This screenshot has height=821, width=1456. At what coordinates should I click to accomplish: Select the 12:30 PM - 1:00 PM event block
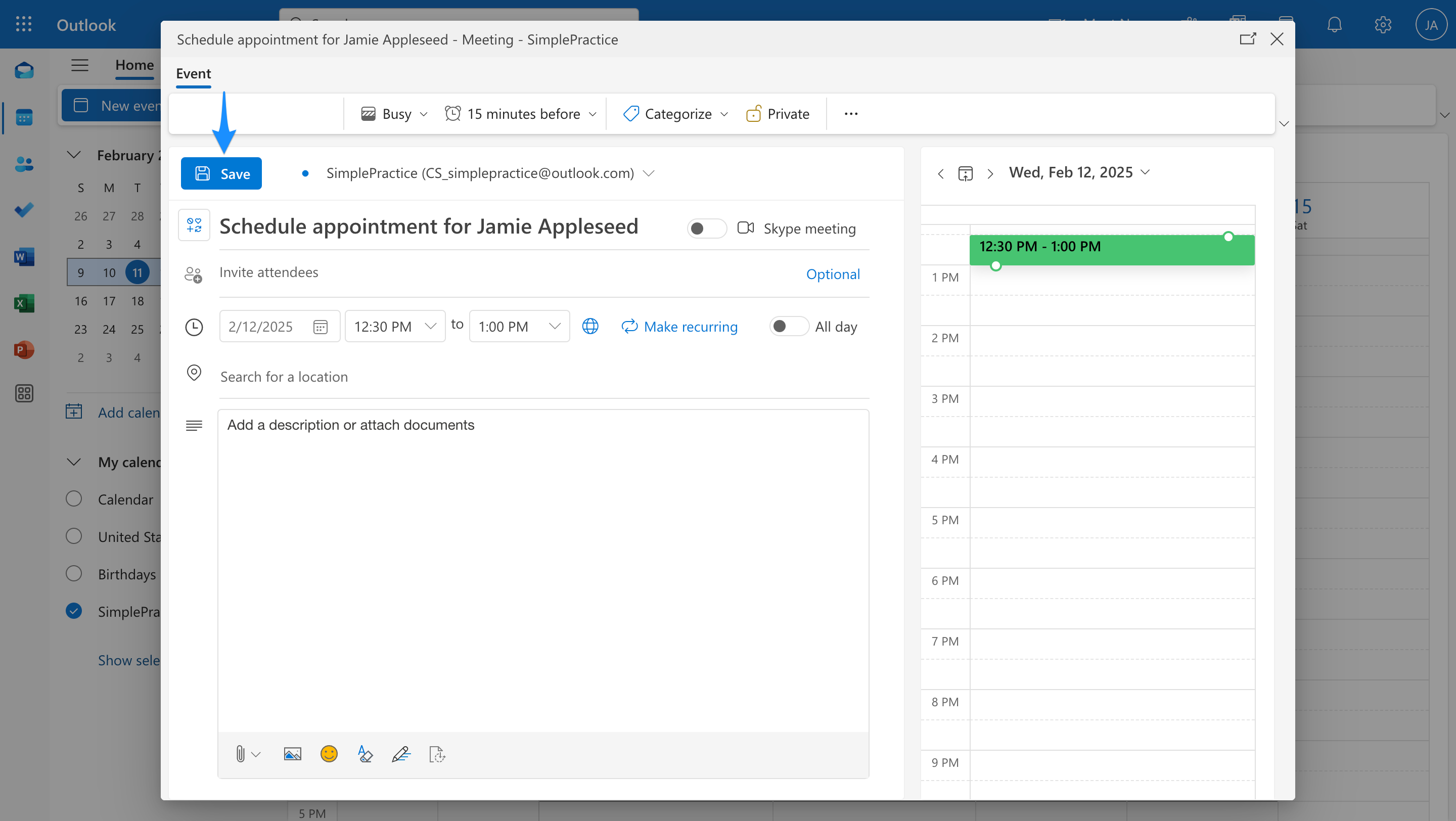pos(1112,250)
